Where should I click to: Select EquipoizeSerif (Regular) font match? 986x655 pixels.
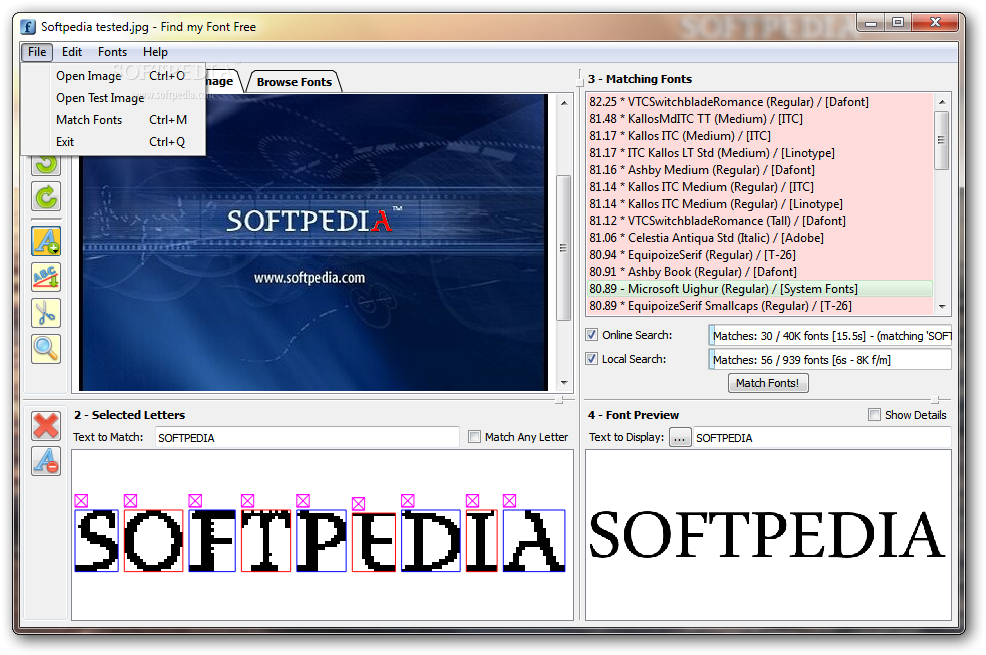pos(760,255)
